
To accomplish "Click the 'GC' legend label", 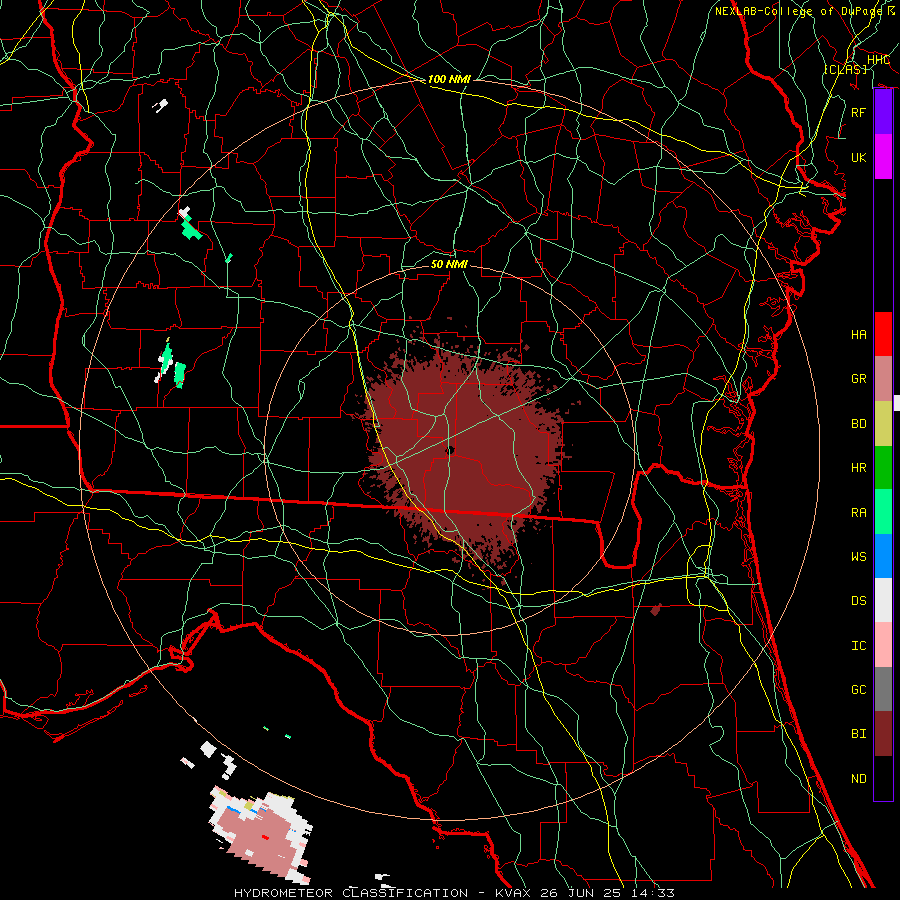I will click(x=858, y=690).
